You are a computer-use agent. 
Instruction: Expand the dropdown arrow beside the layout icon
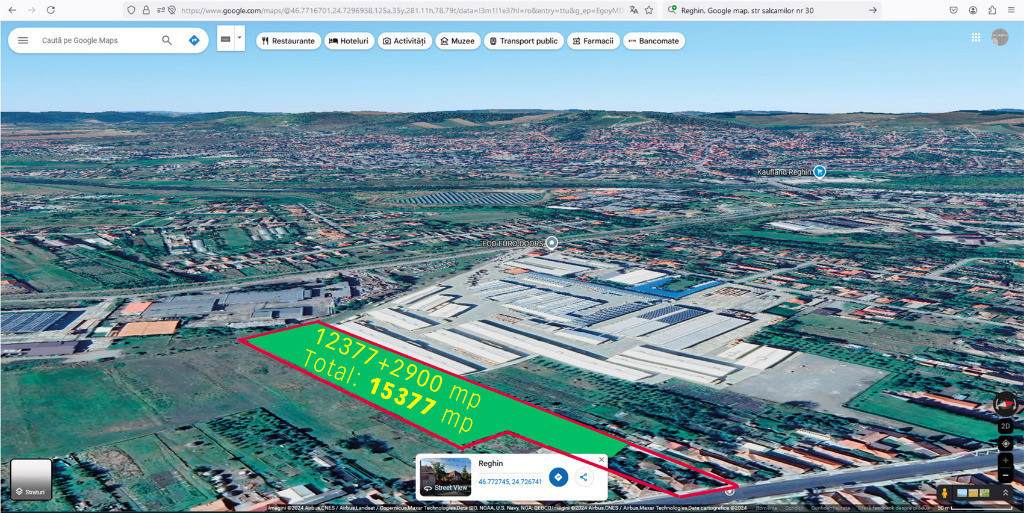point(239,40)
